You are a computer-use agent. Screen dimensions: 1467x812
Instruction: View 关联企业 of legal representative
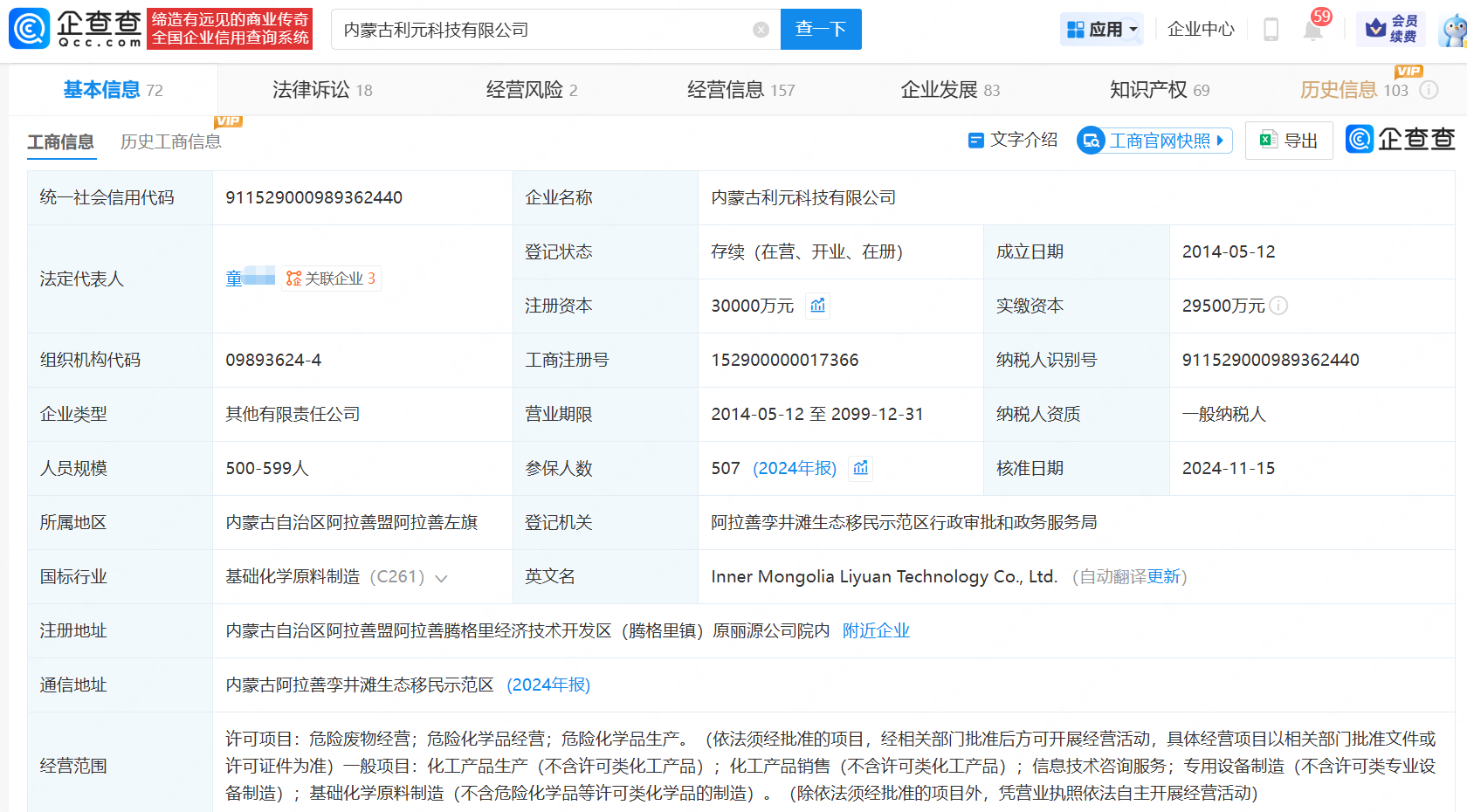pos(331,279)
